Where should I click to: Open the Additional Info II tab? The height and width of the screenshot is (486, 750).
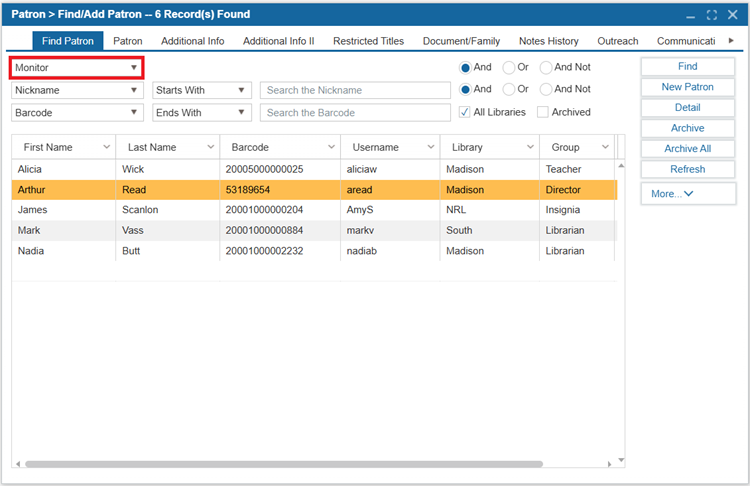278,41
